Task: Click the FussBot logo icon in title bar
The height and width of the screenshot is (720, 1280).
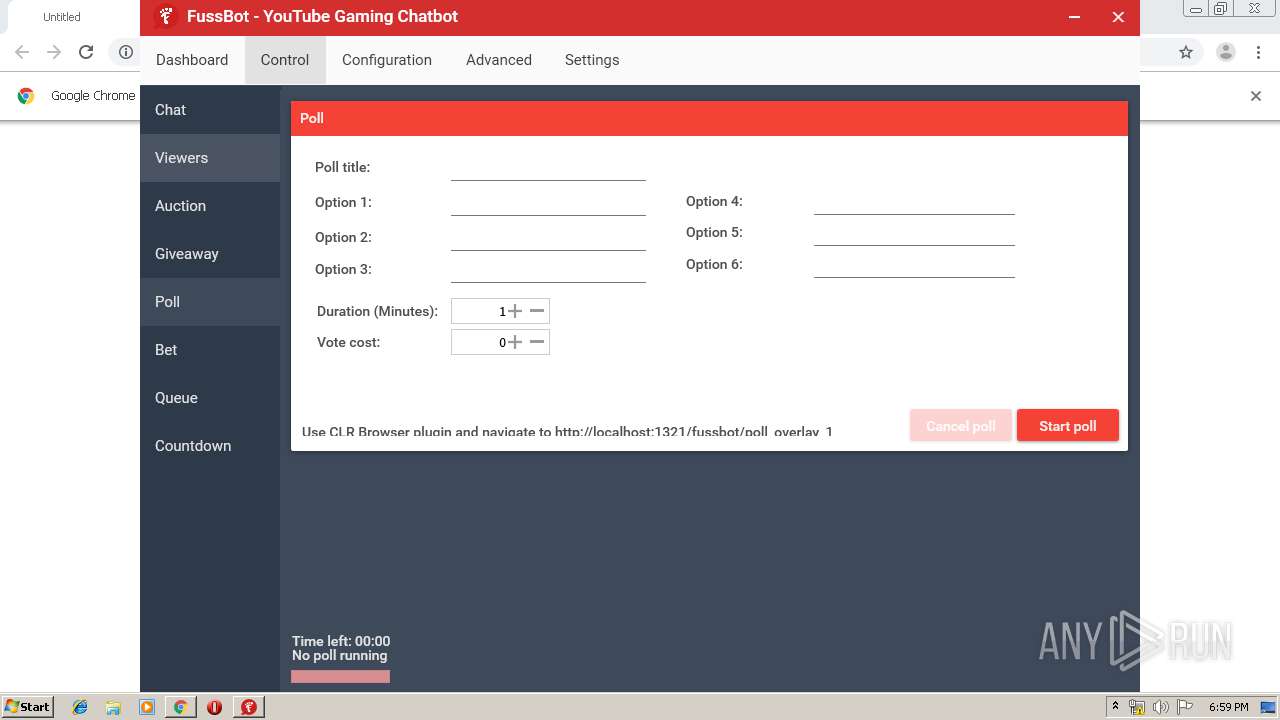Action: pyautogui.click(x=166, y=17)
